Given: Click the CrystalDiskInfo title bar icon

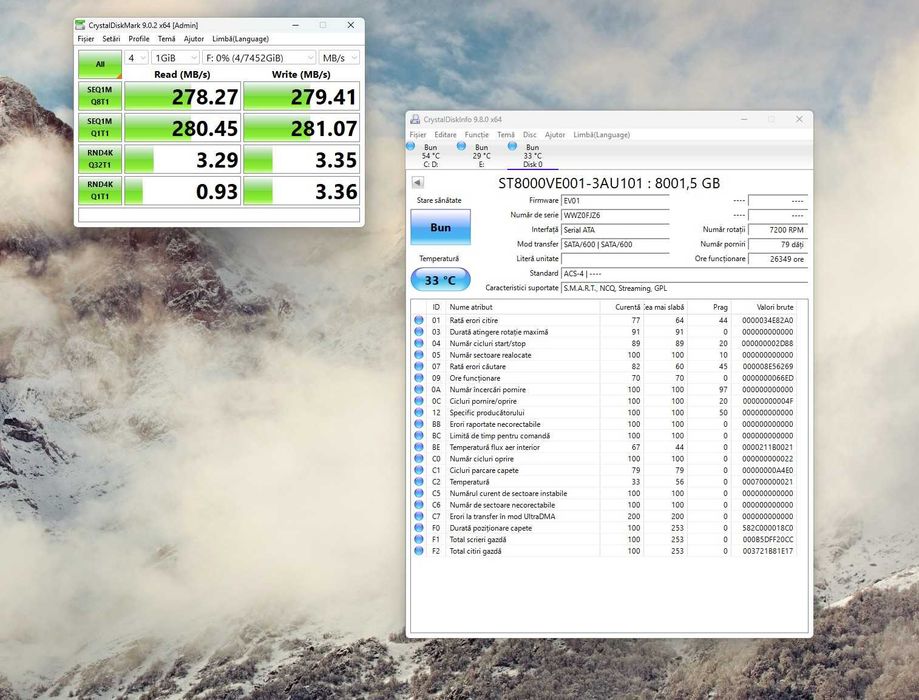Looking at the screenshot, I should tap(415, 119).
